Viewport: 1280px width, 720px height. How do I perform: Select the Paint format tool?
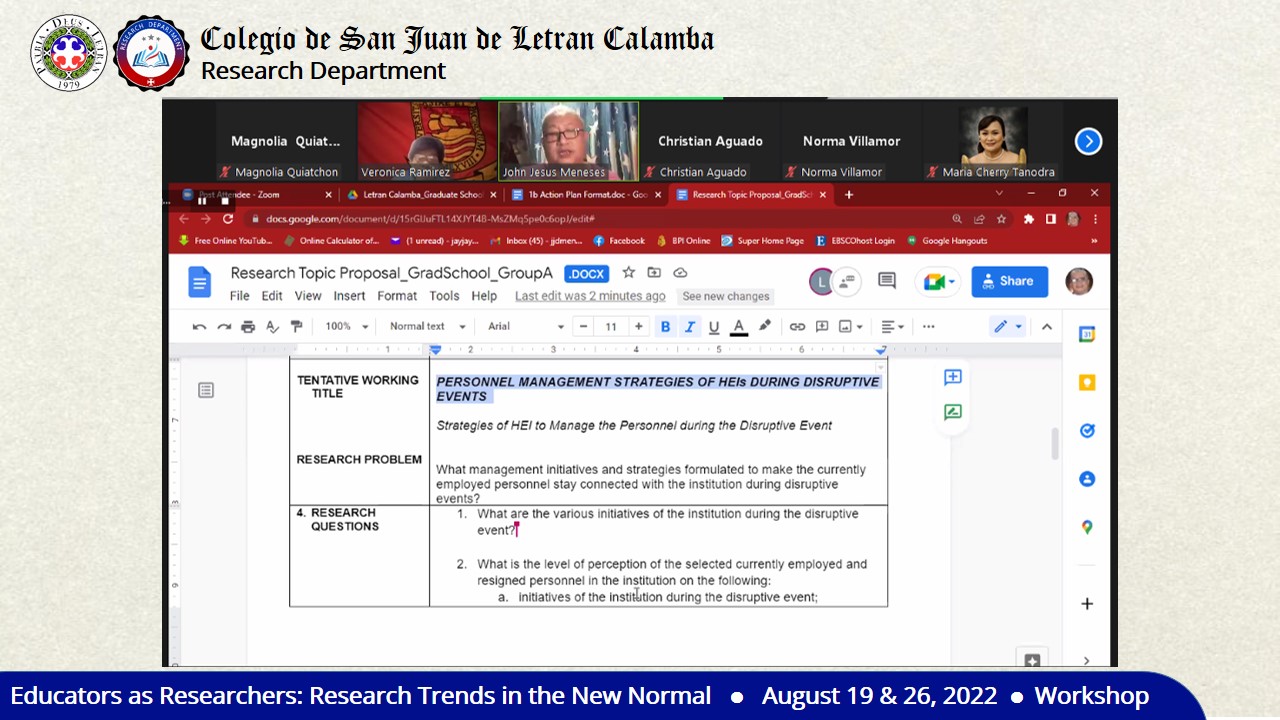point(296,327)
